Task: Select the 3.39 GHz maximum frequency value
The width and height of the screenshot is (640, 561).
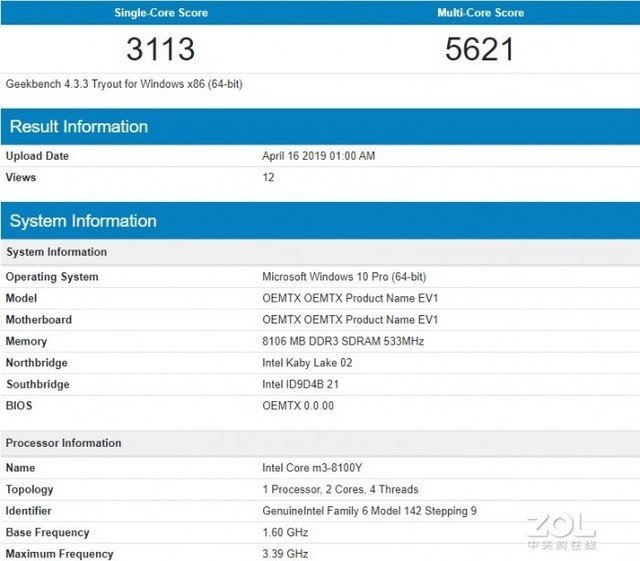Action: point(285,554)
